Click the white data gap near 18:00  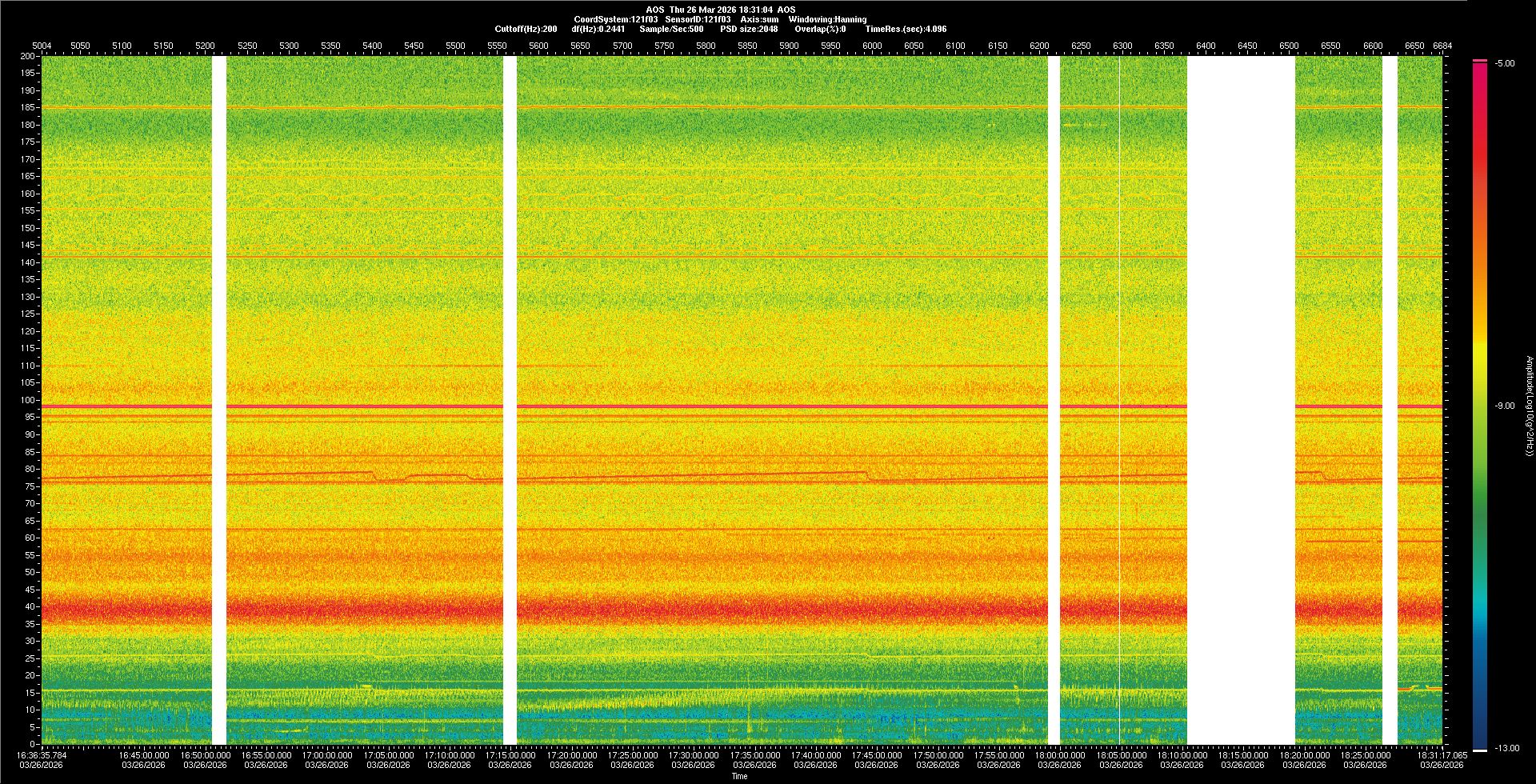1054,400
